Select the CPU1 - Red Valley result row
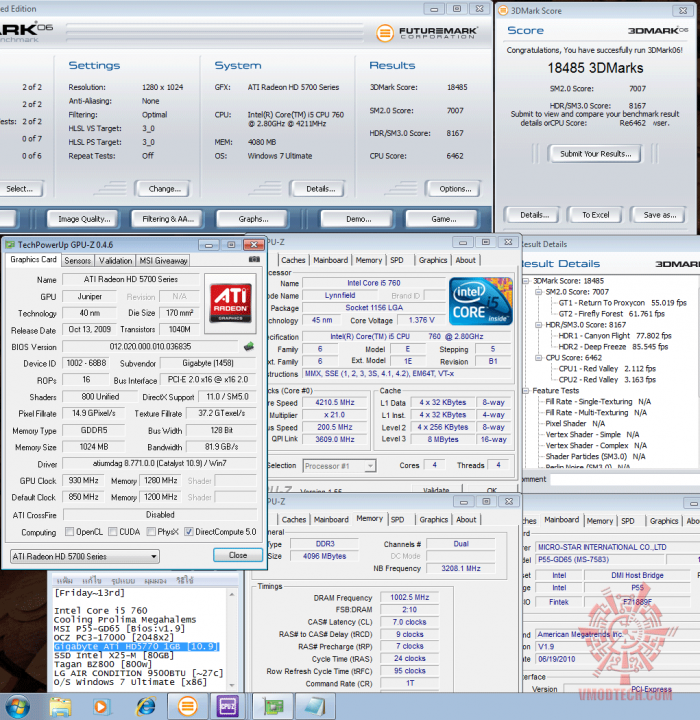The height and width of the screenshot is (720, 700). point(607,368)
